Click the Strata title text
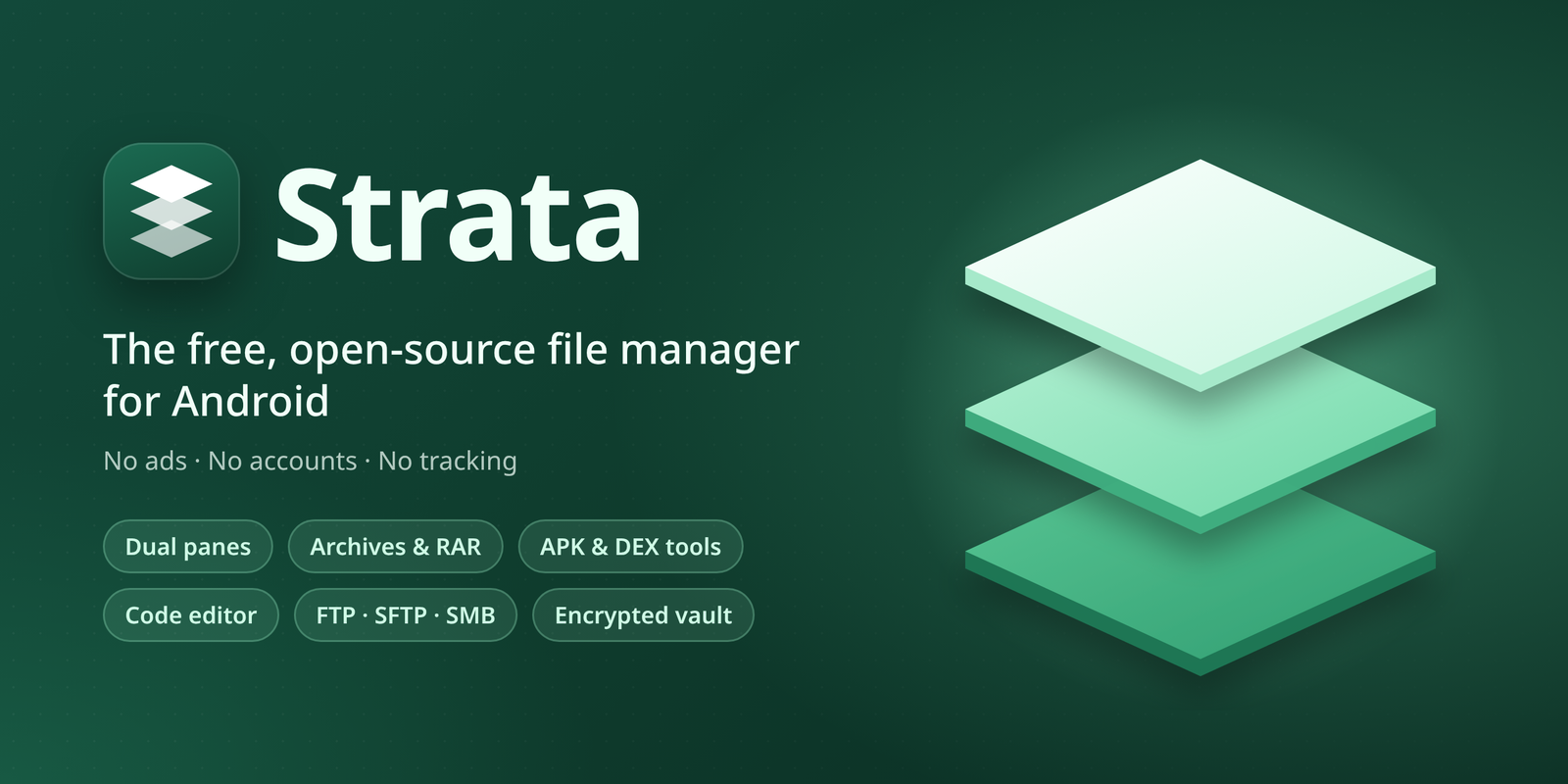Viewport: 1568px width, 784px height. (x=458, y=216)
